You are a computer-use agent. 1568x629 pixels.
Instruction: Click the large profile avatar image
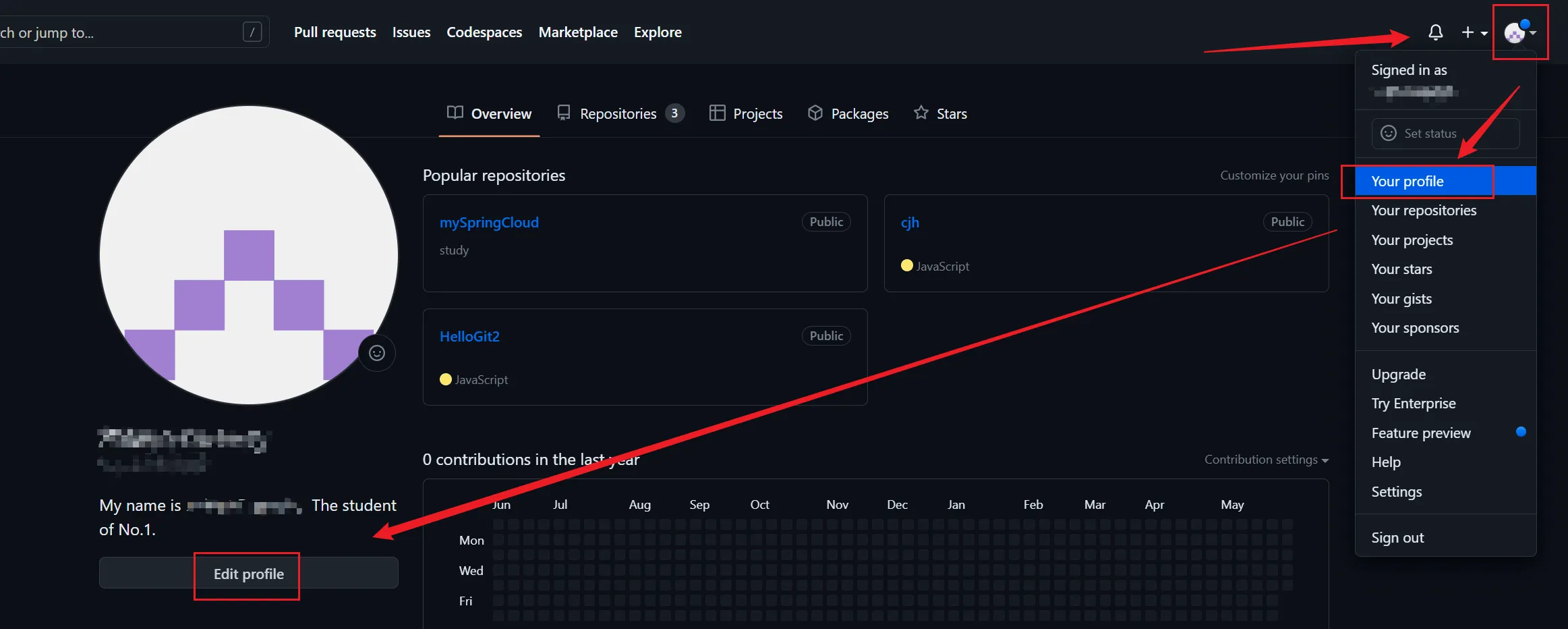coord(249,255)
